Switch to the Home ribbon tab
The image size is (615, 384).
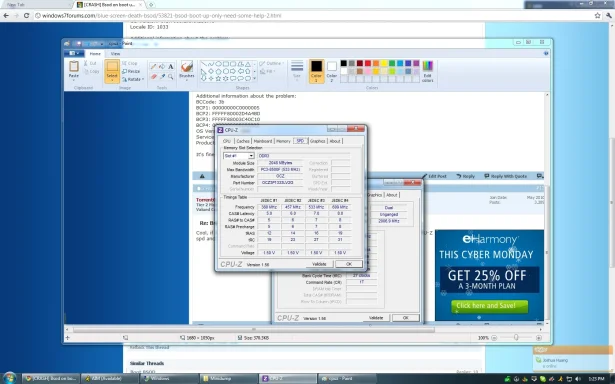95,54
